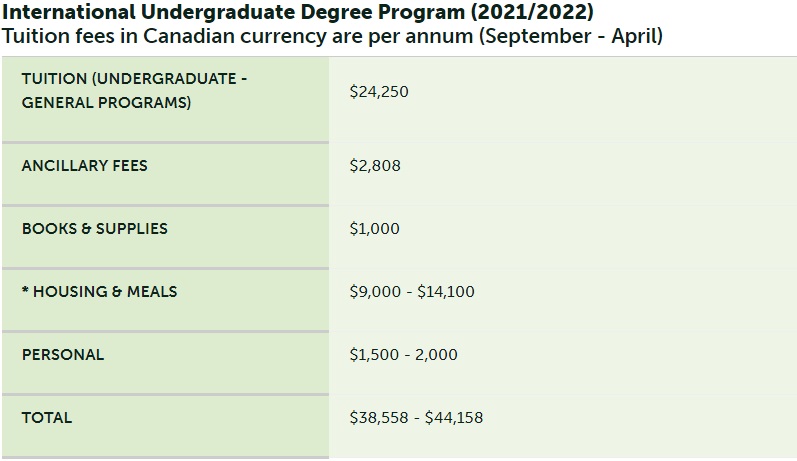This screenshot has width=797, height=461.
Task: Click the $44,158 upper total amount
Action: coord(454,418)
